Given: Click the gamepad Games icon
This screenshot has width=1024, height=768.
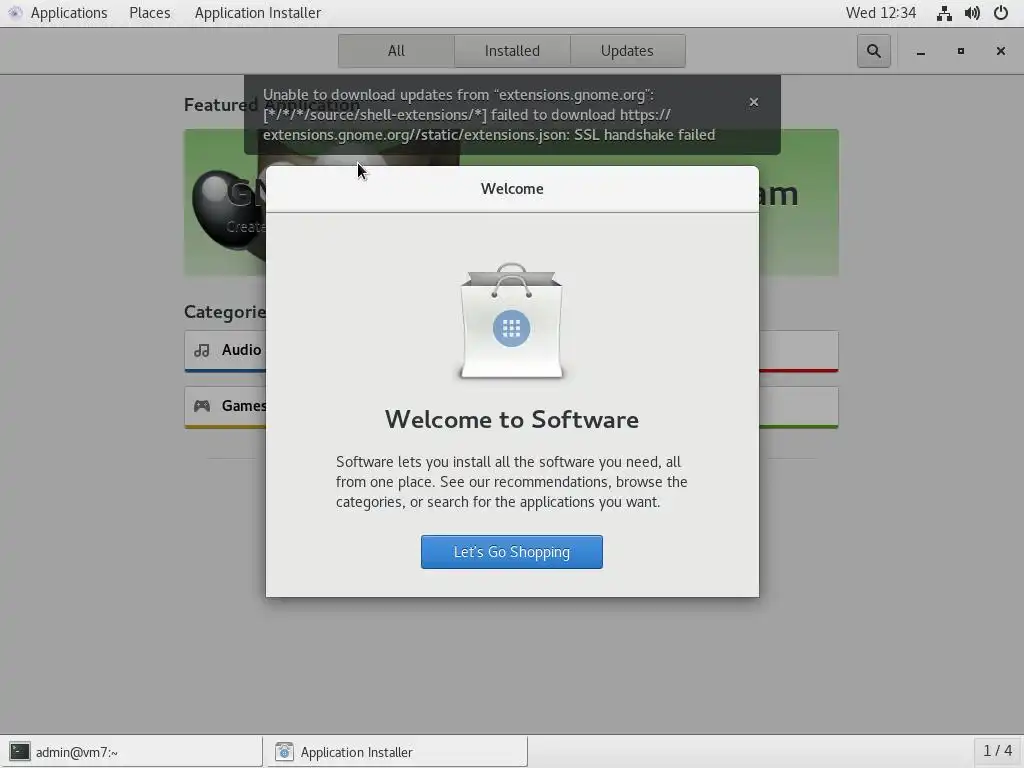Looking at the screenshot, I should 202,406.
